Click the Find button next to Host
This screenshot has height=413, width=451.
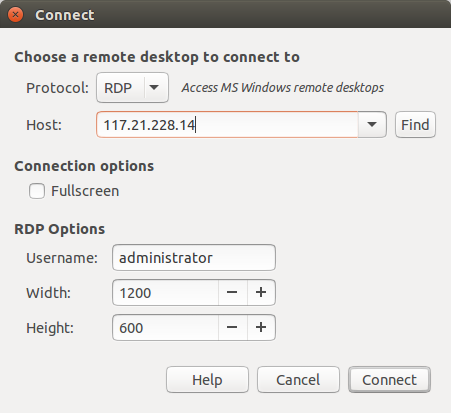pos(415,125)
